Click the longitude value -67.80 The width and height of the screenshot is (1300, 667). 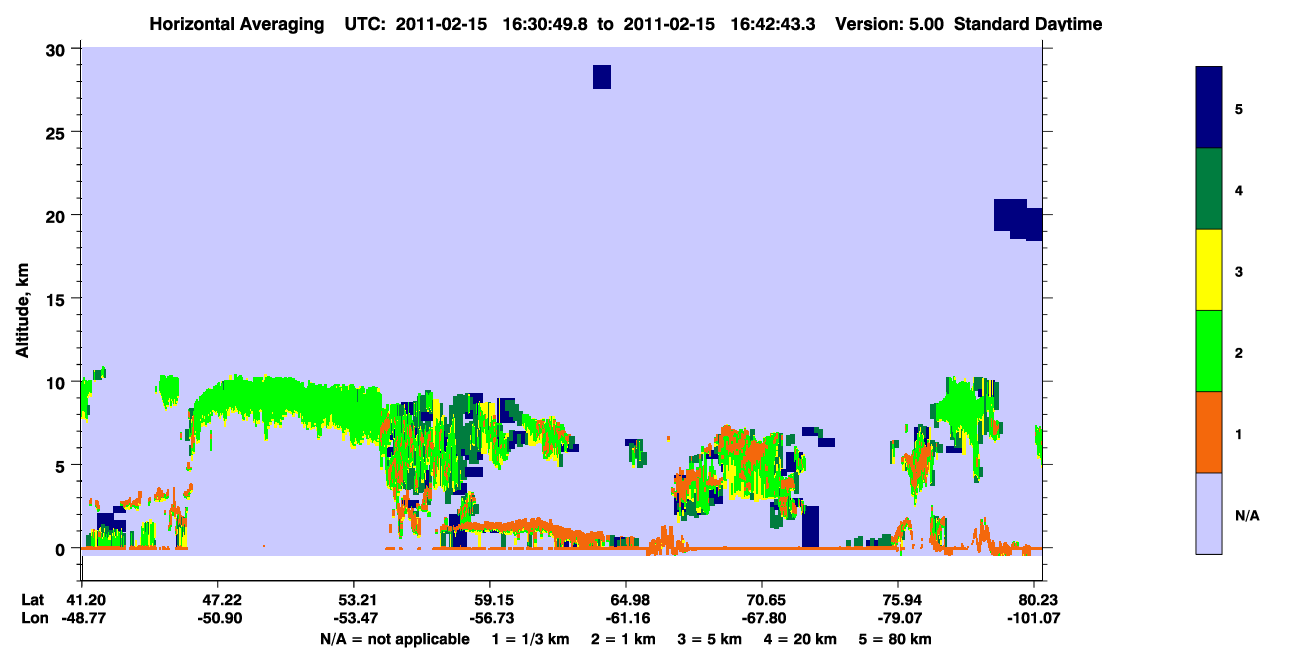tap(763, 618)
